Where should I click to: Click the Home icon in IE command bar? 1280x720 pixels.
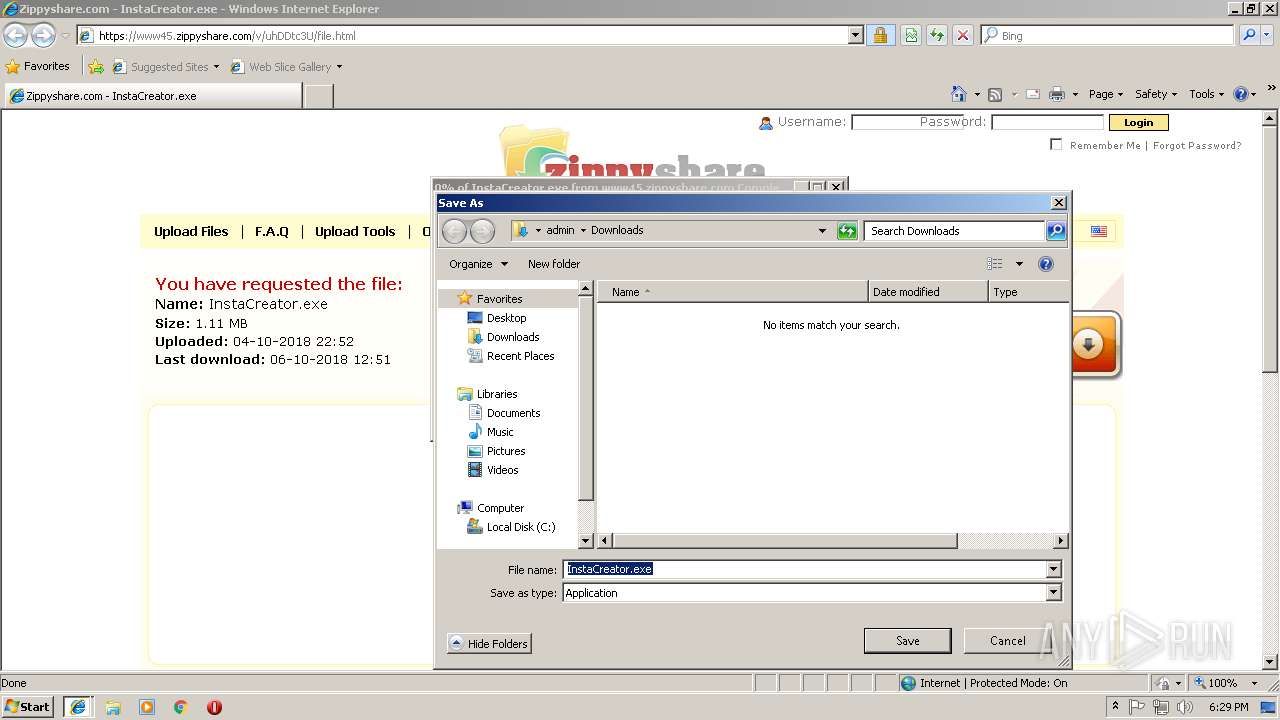958,94
